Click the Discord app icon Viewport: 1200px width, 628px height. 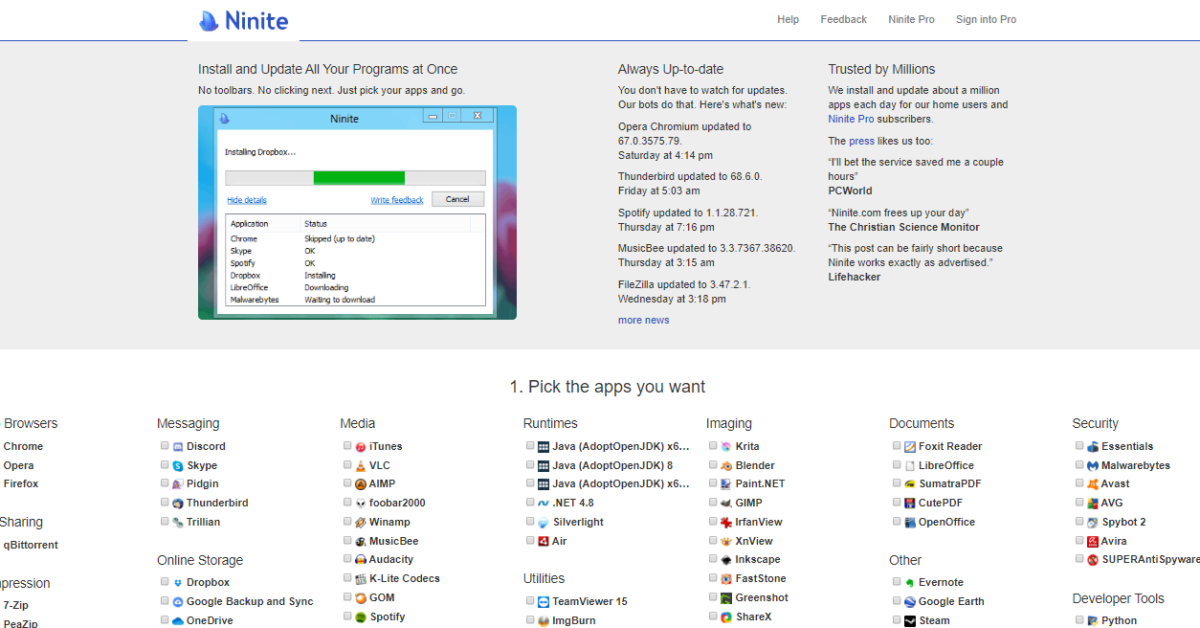(x=178, y=447)
